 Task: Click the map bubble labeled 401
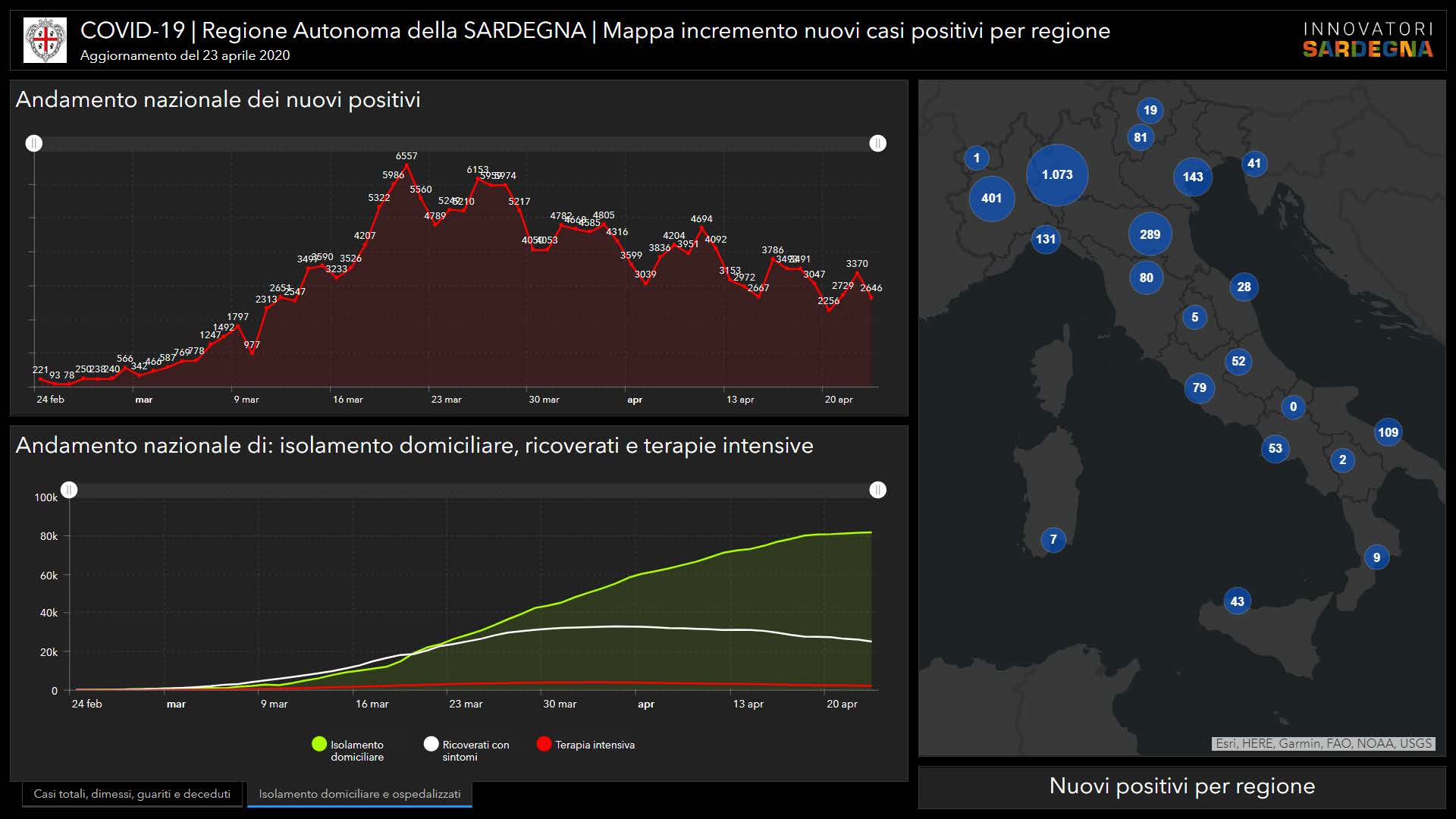(991, 199)
